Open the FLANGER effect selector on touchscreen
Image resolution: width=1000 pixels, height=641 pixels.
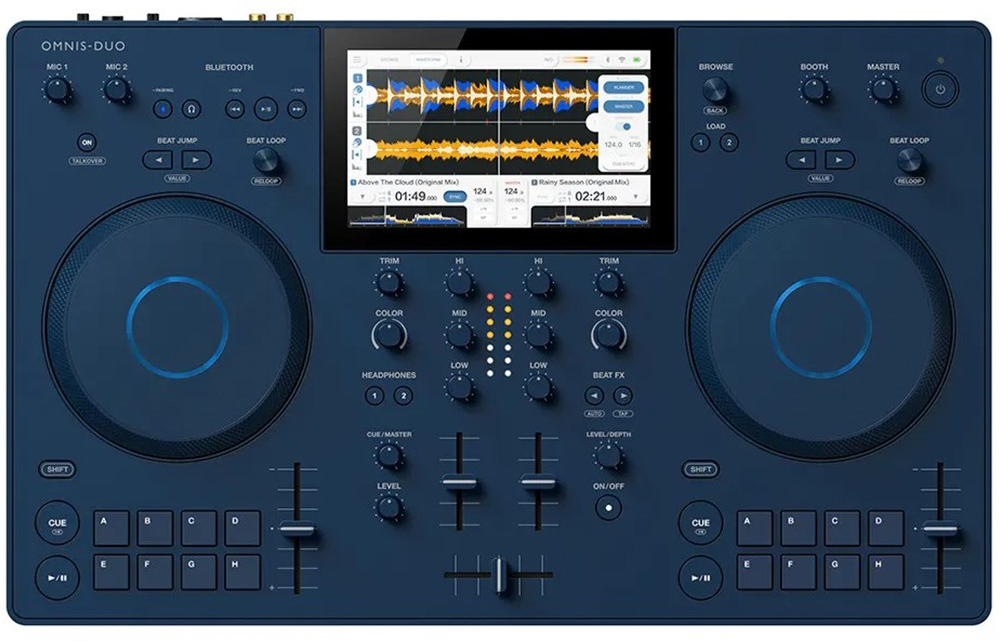[x=623, y=87]
